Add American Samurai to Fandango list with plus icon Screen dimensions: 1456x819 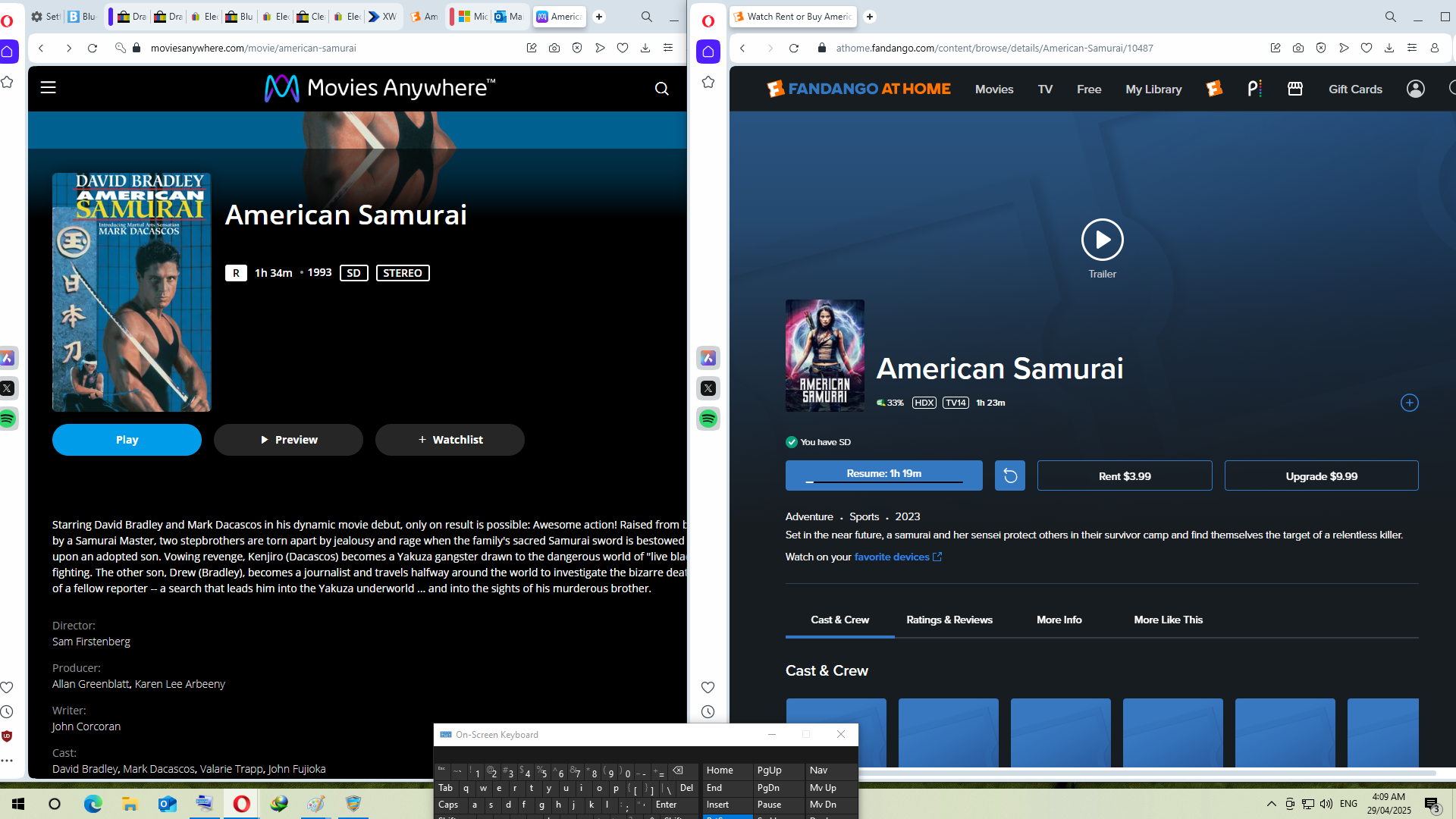(x=1409, y=403)
